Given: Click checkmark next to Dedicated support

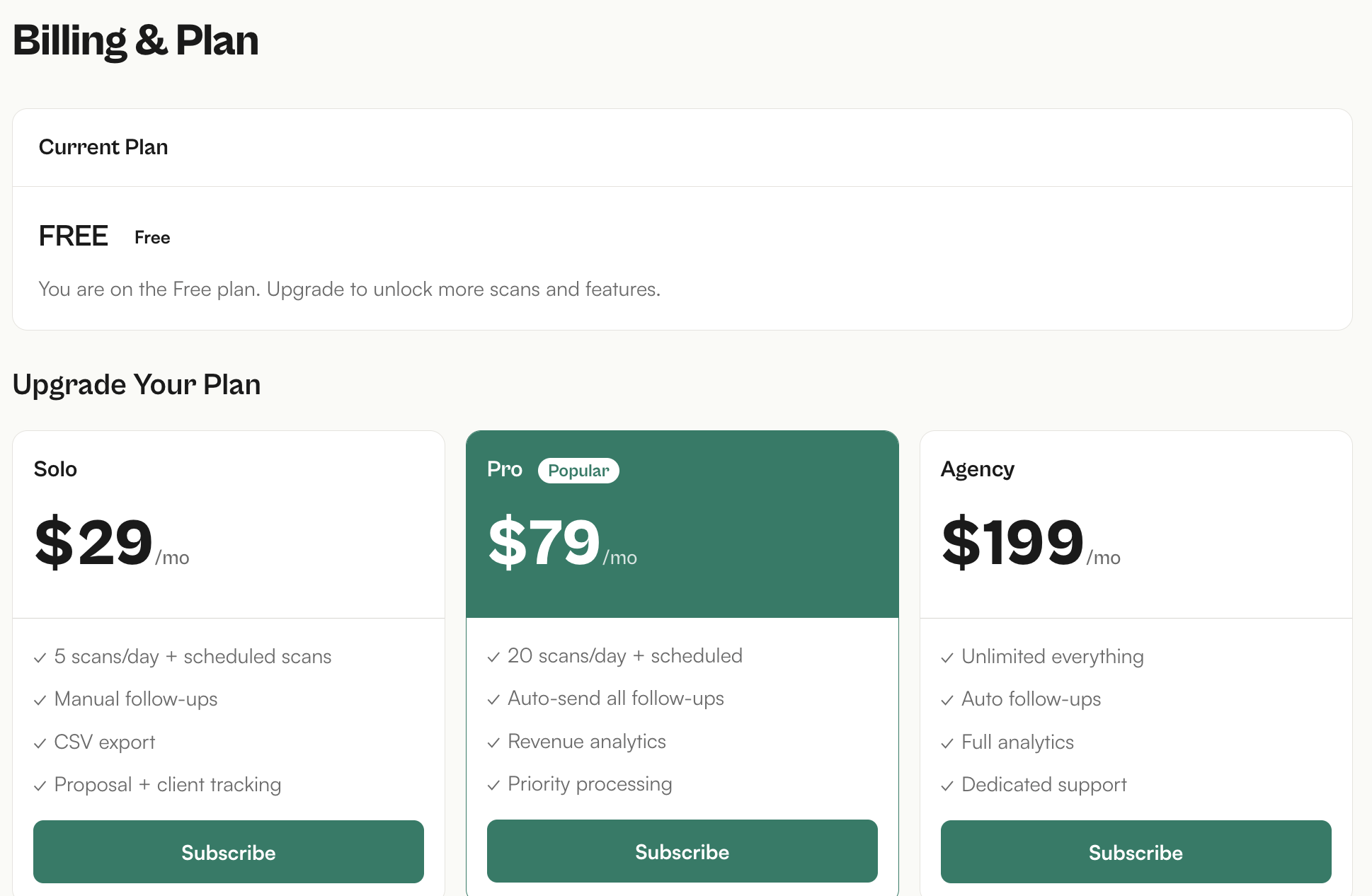Looking at the screenshot, I should (x=947, y=786).
